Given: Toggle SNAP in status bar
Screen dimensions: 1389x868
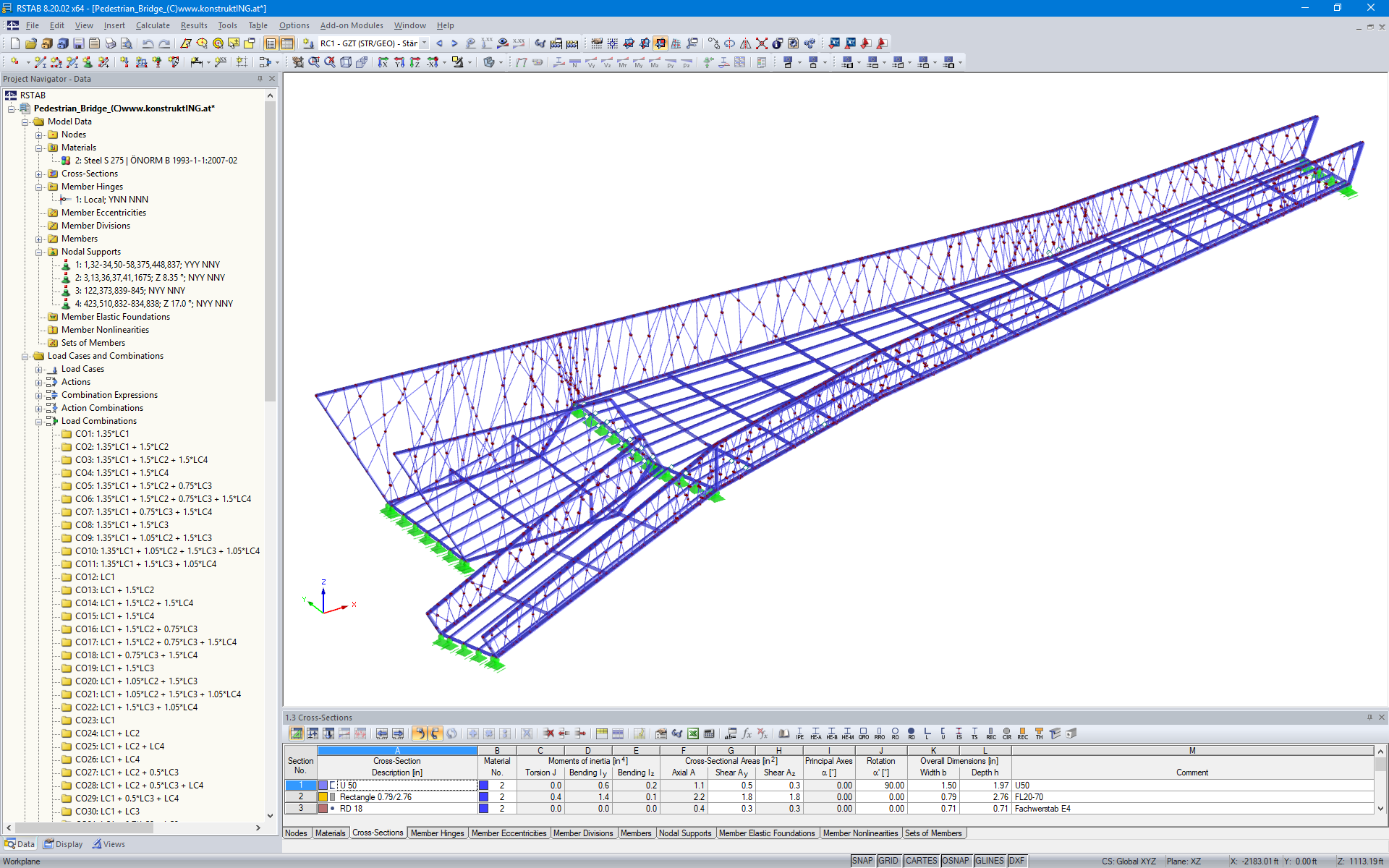Looking at the screenshot, I should click(862, 861).
